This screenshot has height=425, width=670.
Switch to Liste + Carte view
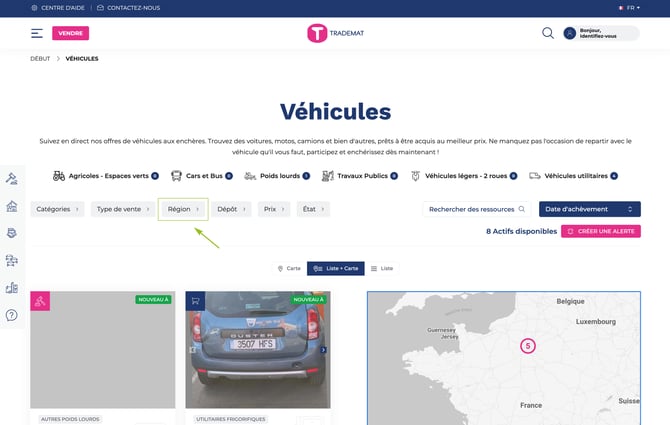(x=336, y=268)
